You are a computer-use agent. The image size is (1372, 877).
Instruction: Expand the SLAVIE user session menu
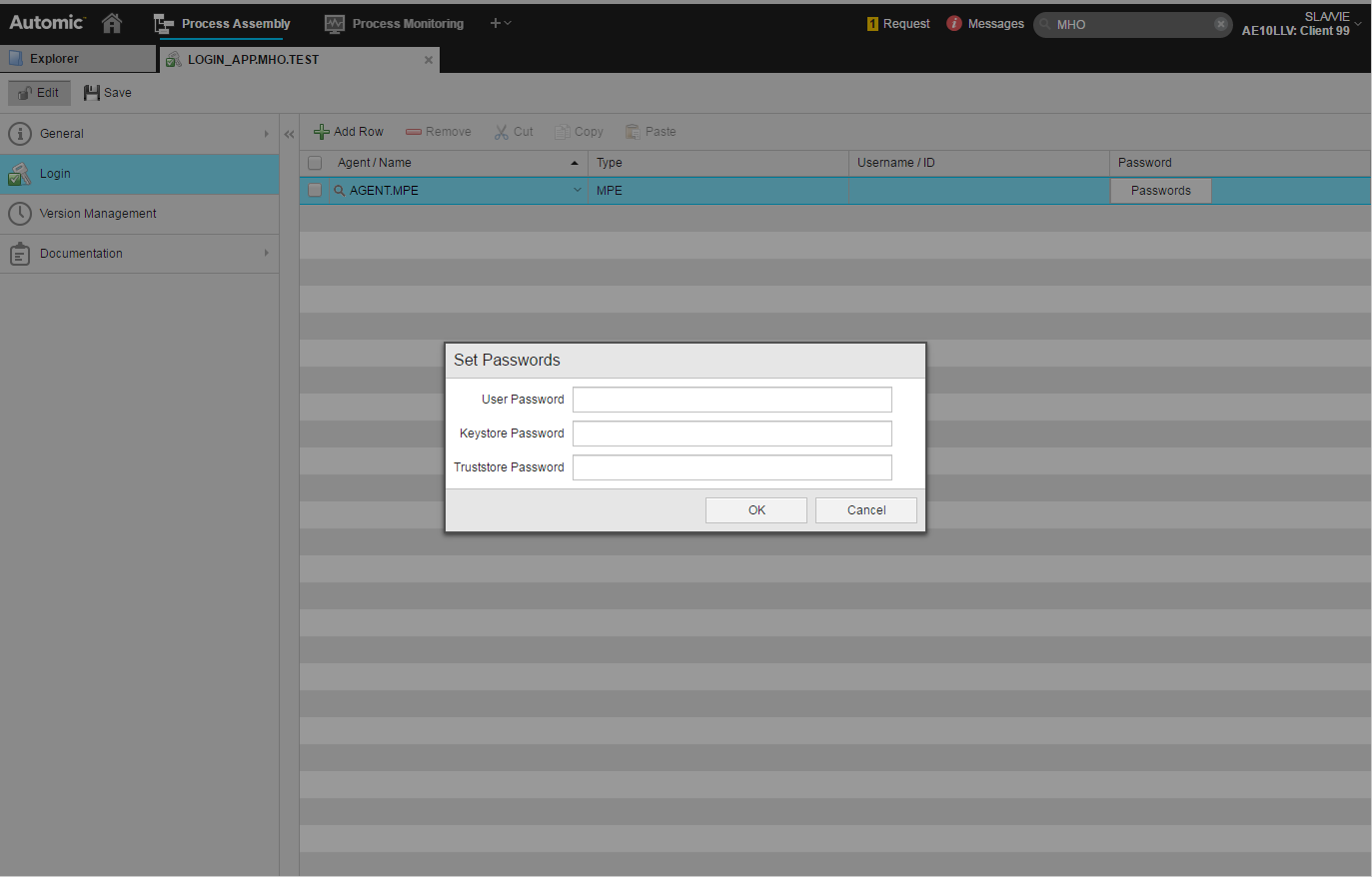pos(1357,23)
